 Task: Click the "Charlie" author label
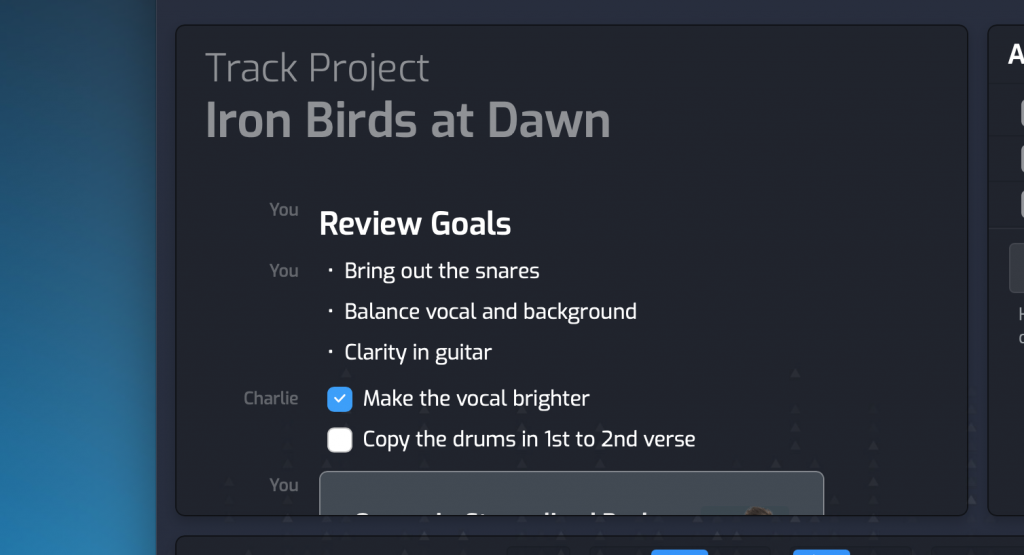point(271,398)
